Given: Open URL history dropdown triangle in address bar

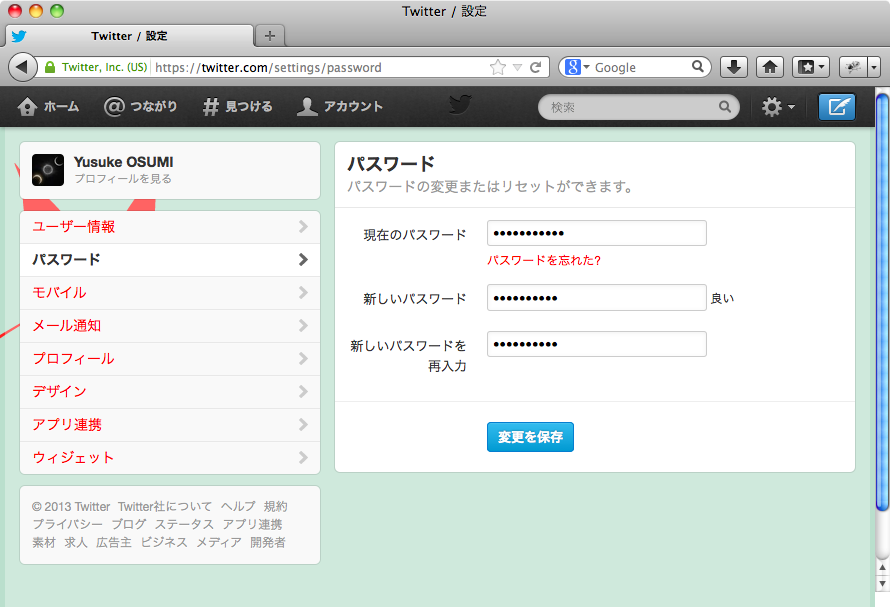Looking at the screenshot, I should point(517,68).
